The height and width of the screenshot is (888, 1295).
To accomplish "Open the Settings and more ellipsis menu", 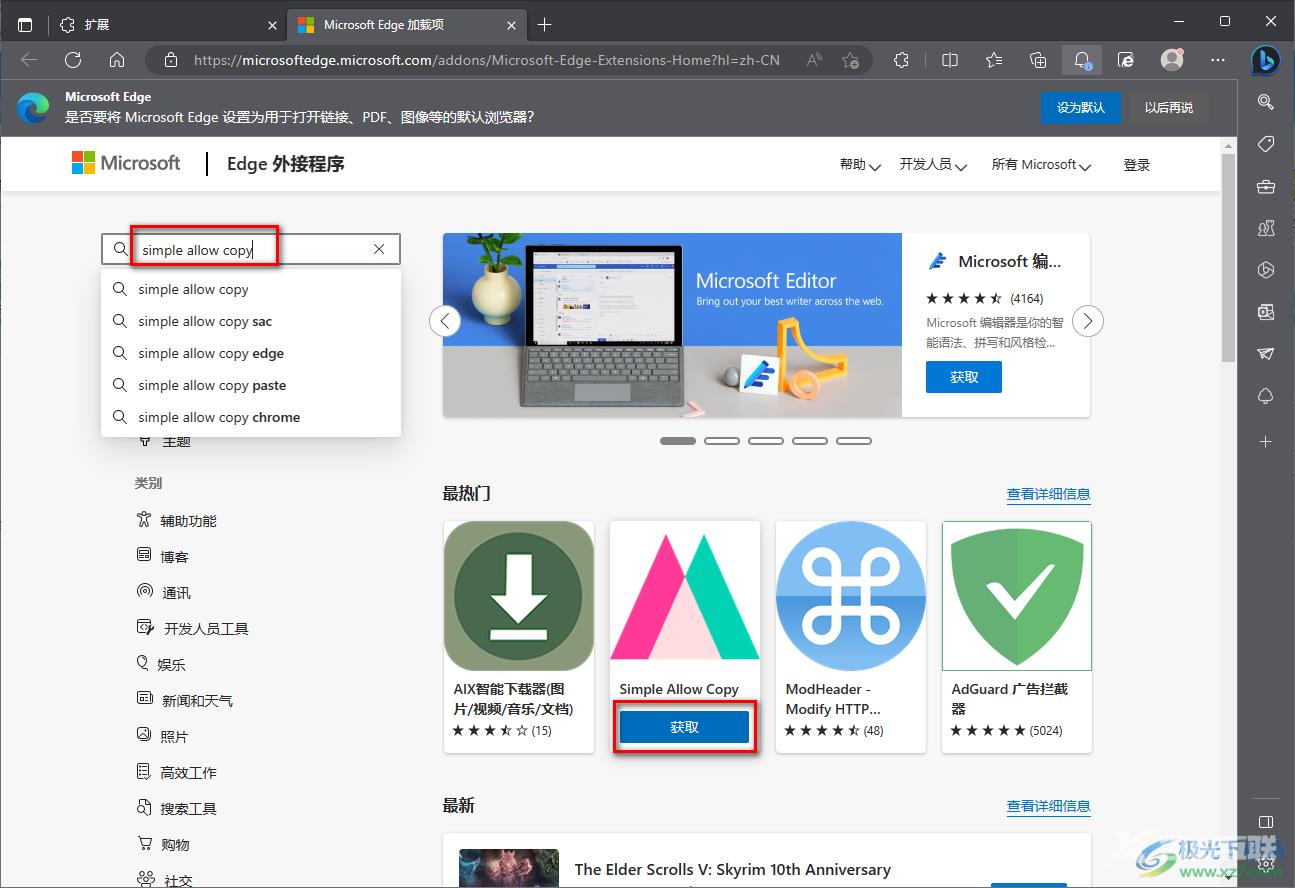I will (x=1218, y=60).
